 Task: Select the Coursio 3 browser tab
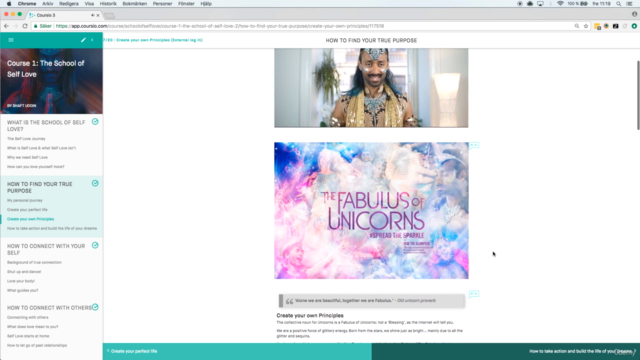[63, 15]
